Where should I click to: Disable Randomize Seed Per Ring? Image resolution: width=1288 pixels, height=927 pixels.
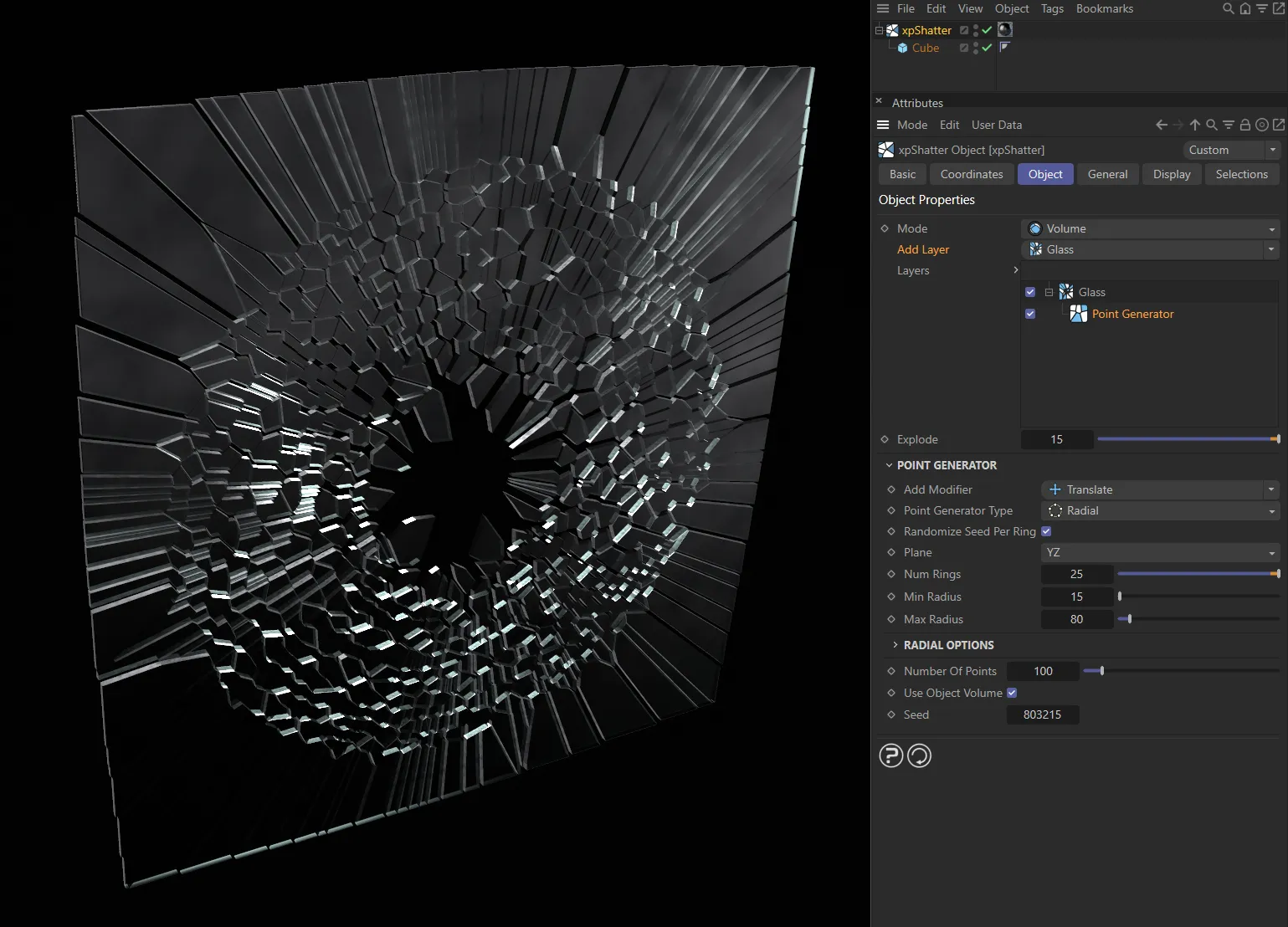point(1045,531)
